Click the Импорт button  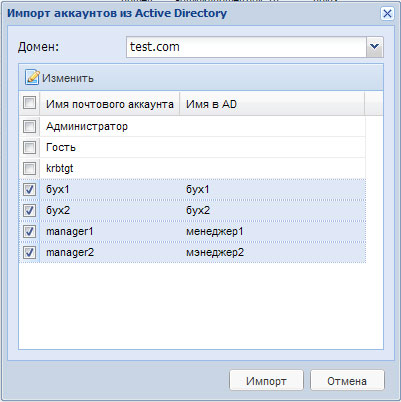point(266,381)
